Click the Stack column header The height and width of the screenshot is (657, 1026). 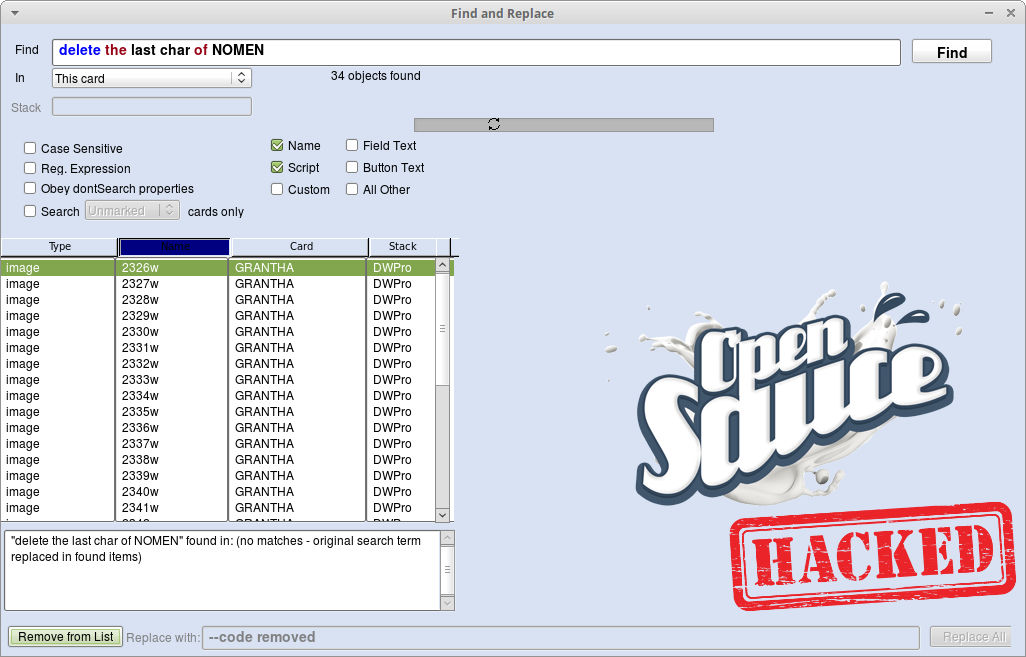[x=403, y=246]
